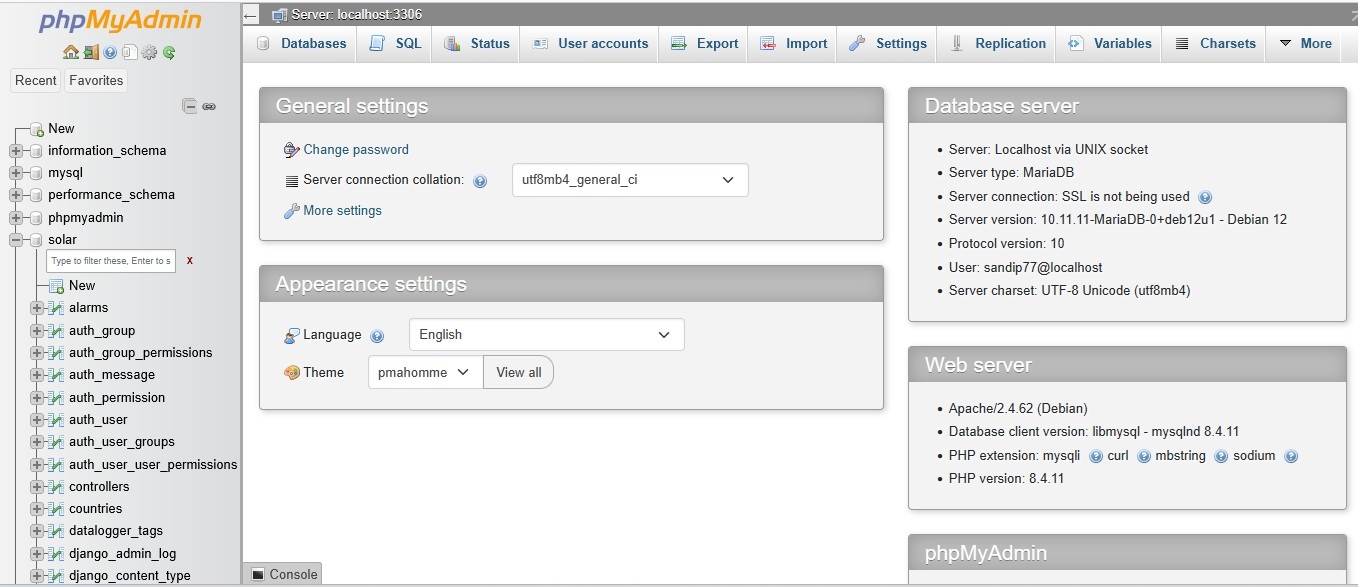The height and width of the screenshot is (587, 1358).
Task: Expand the auth_permission table node
Action: point(37,398)
